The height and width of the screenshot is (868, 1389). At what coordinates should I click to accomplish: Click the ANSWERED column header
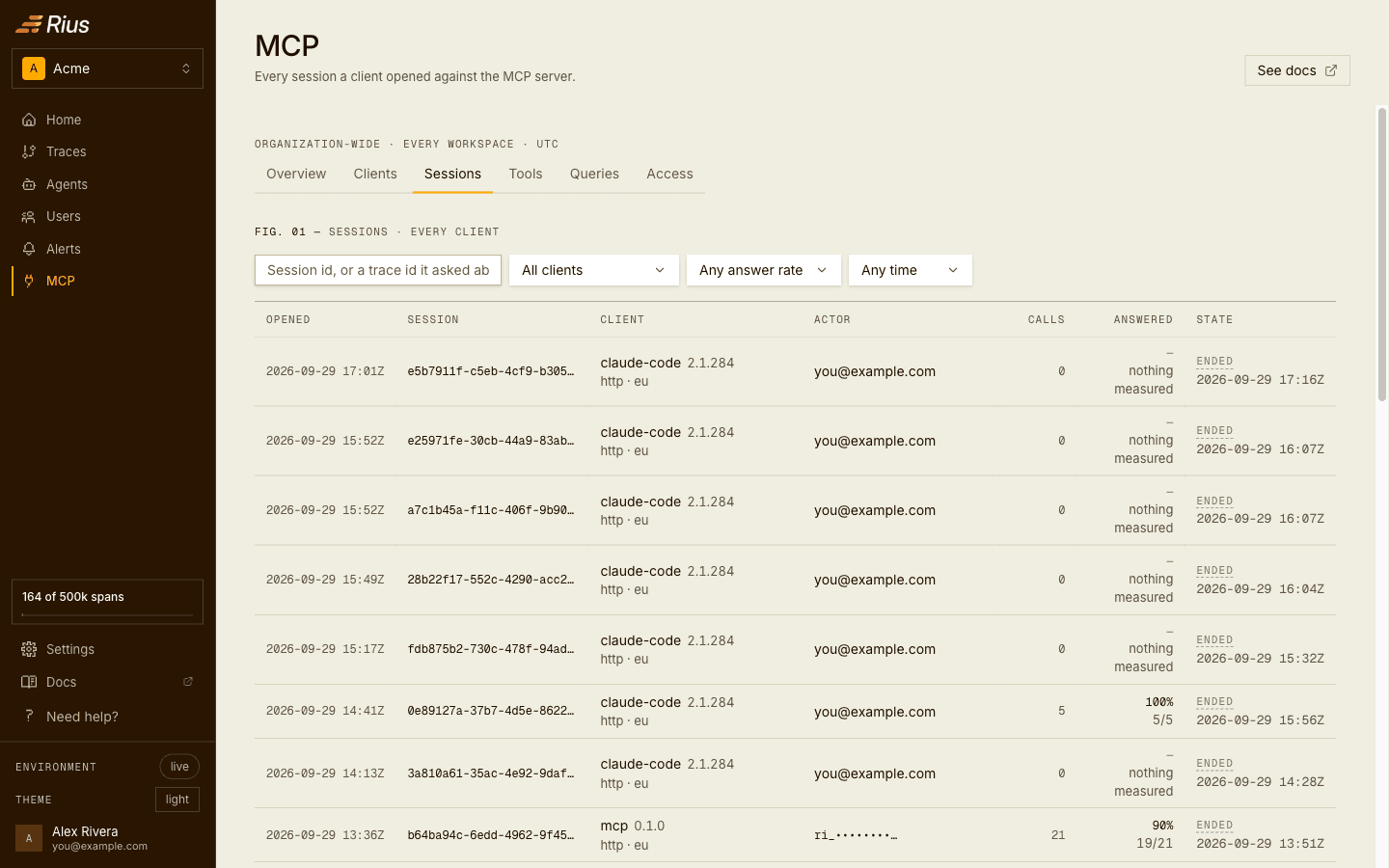tap(1143, 319)
